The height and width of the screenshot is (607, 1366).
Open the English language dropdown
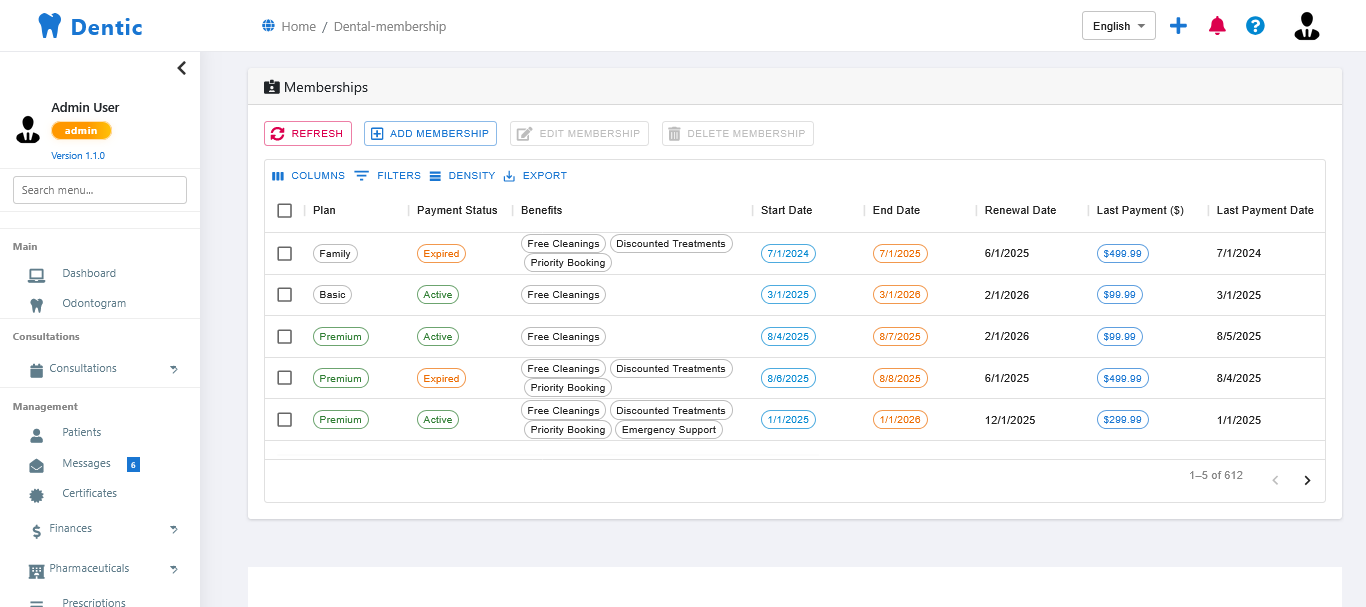click(1118, 25)
